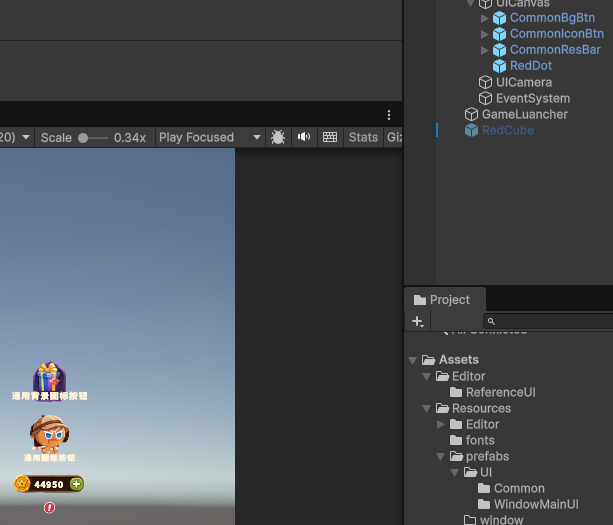Select RedDot in the hierarchy

pos(531,66)
